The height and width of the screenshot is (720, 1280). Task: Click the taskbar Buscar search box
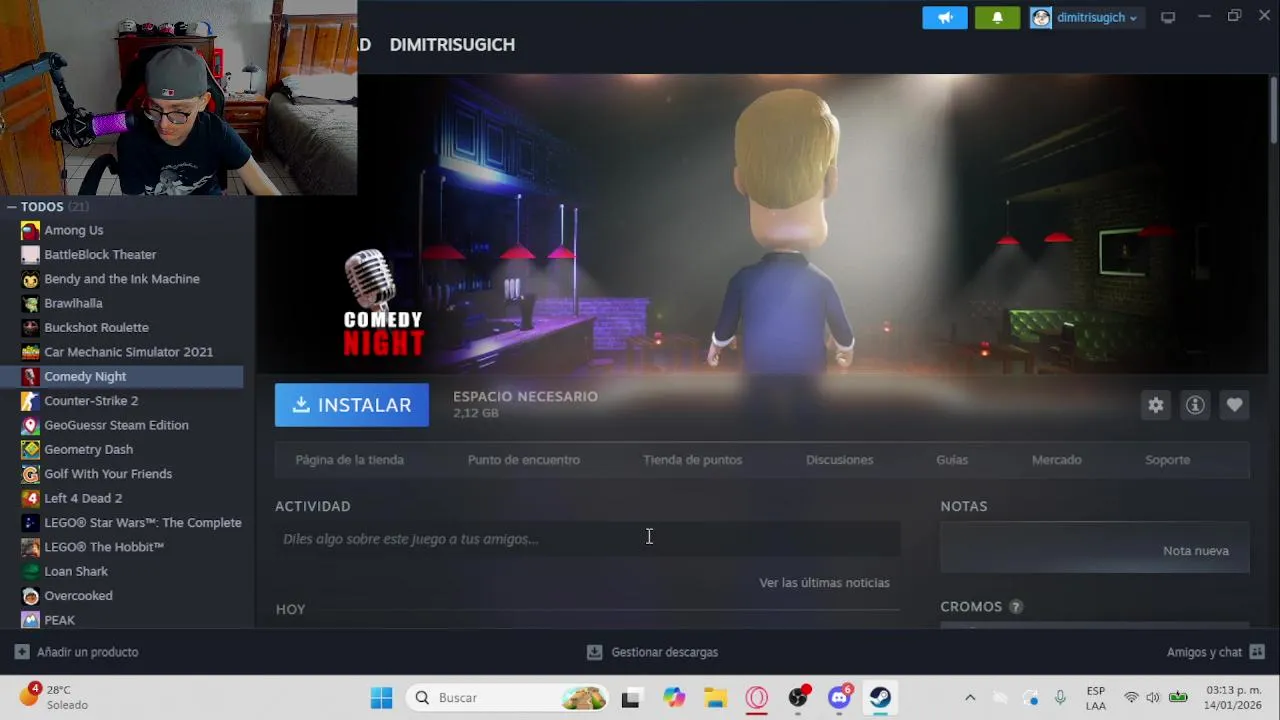pyautogui.click(x=508, y=698)
